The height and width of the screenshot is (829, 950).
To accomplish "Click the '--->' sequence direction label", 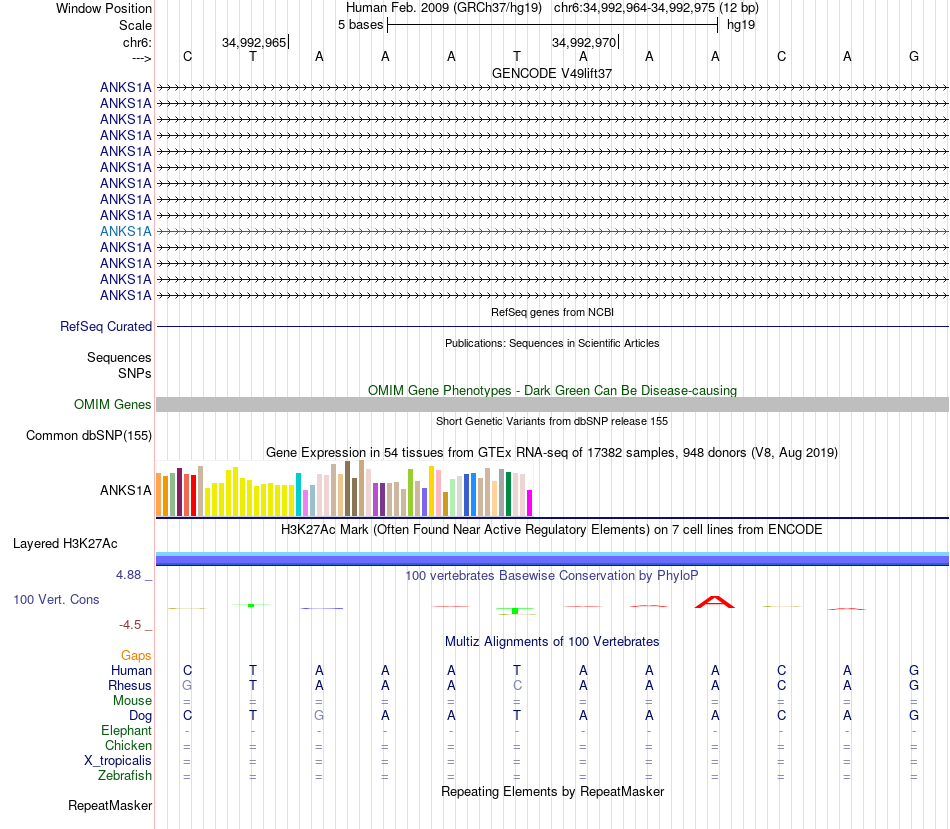I will pos(141,58).
